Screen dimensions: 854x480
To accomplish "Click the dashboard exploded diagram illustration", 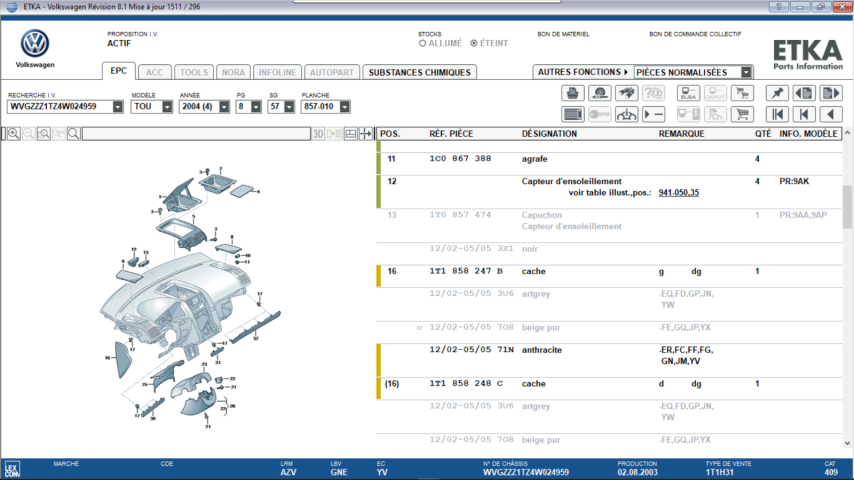I will tap(191, 297).
